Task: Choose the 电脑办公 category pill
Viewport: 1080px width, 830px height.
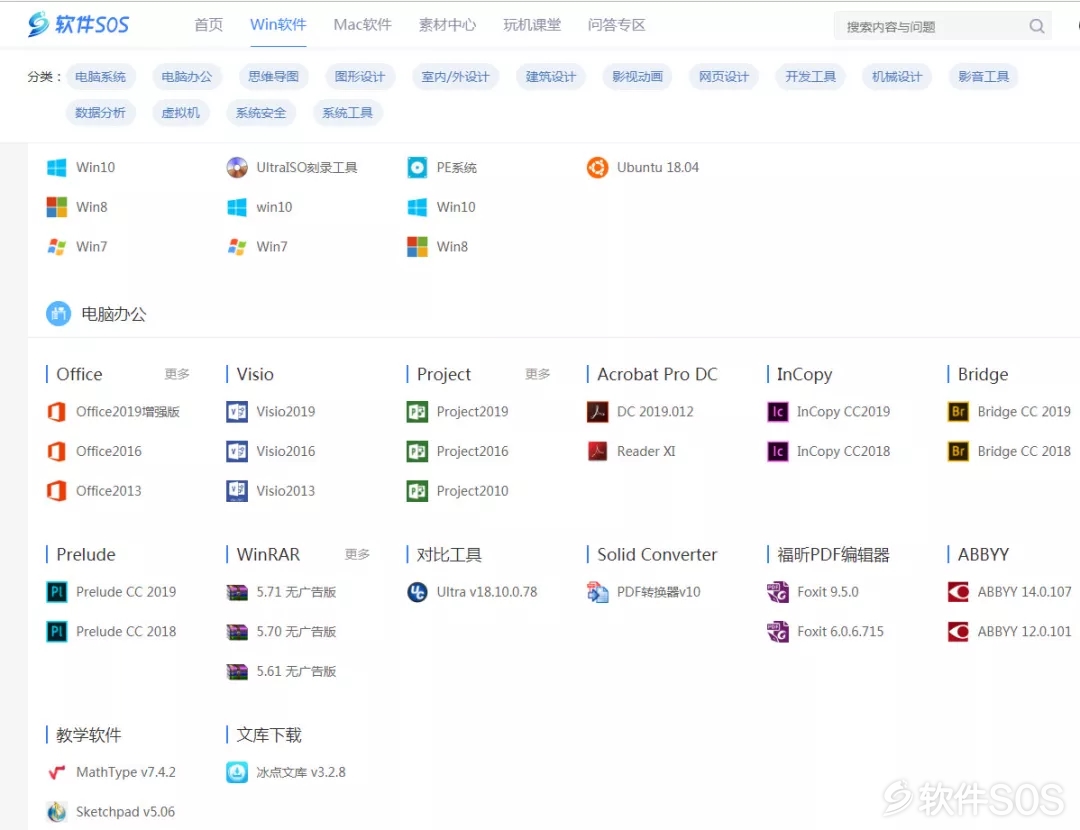Action: [x=187, y=76]
